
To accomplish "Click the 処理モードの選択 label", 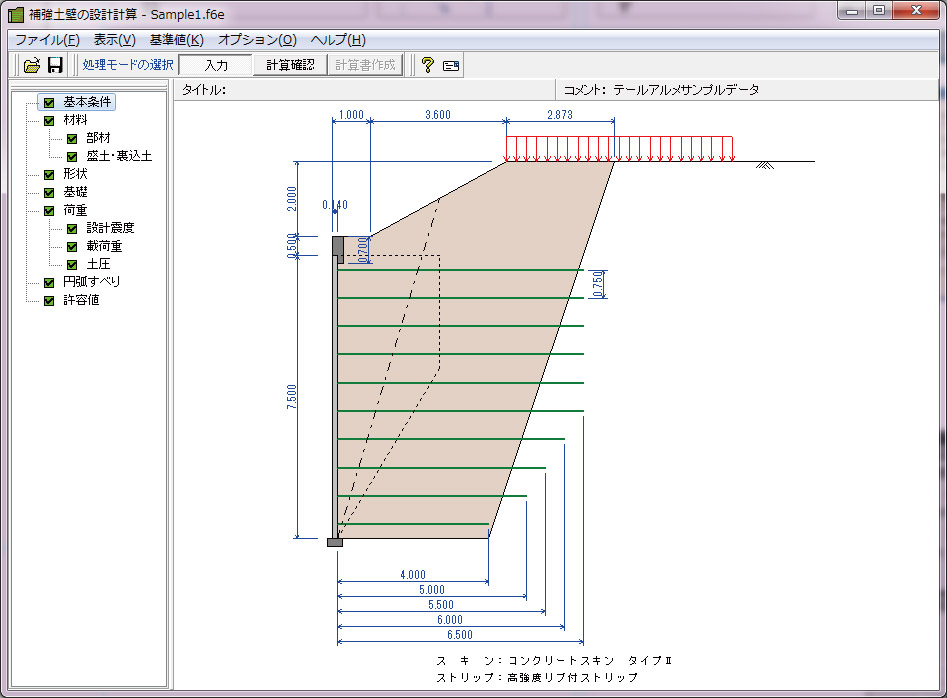I will point(128,65).
